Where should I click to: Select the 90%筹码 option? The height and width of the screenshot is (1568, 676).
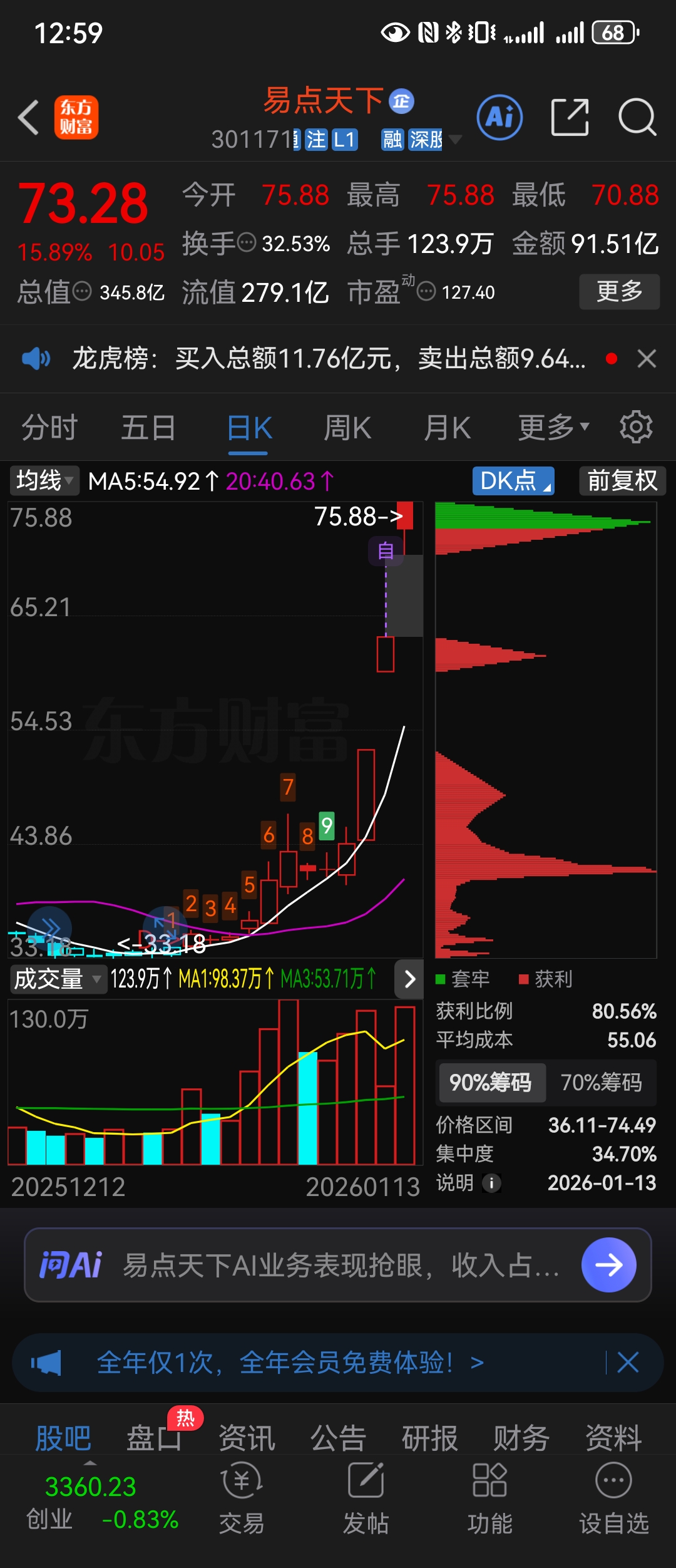(x=491, y=1082)
